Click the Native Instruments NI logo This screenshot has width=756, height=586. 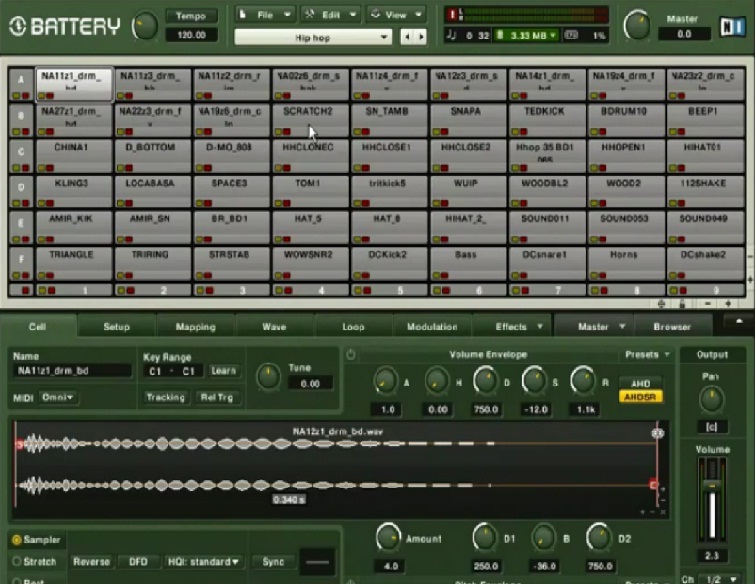coord(732,27)
